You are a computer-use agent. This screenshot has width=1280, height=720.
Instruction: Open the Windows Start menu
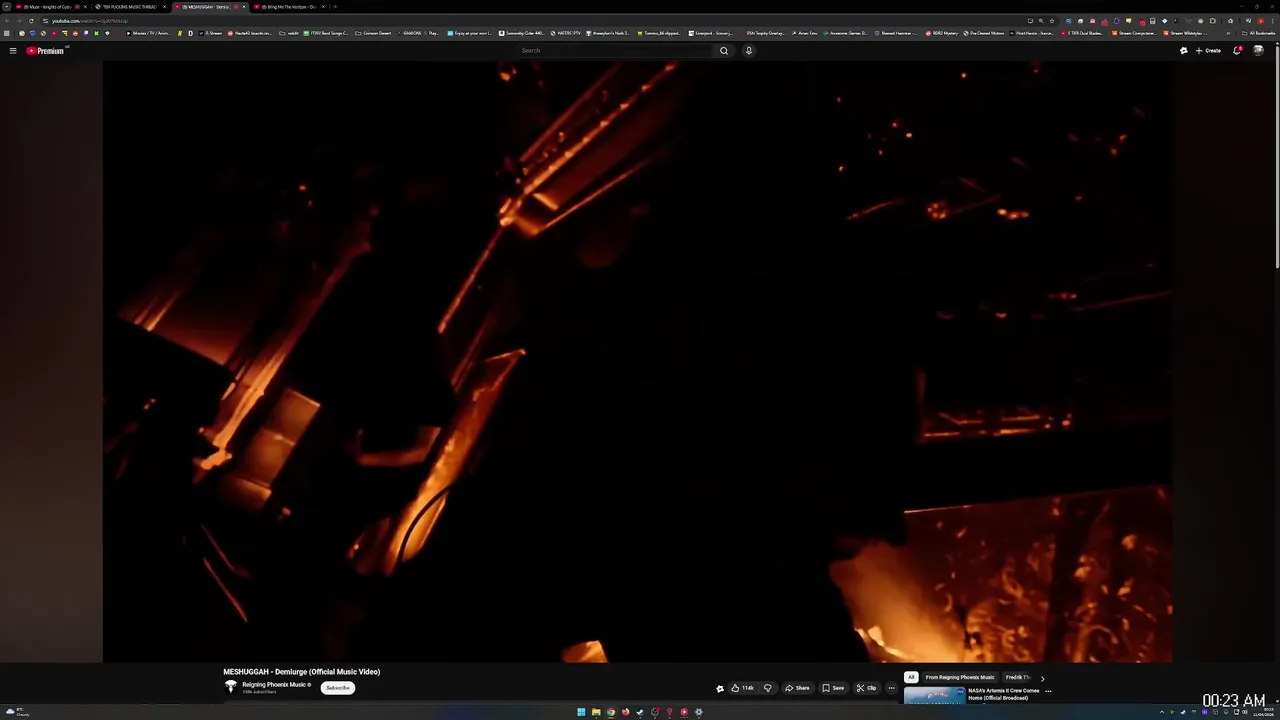tap(581, 712)
